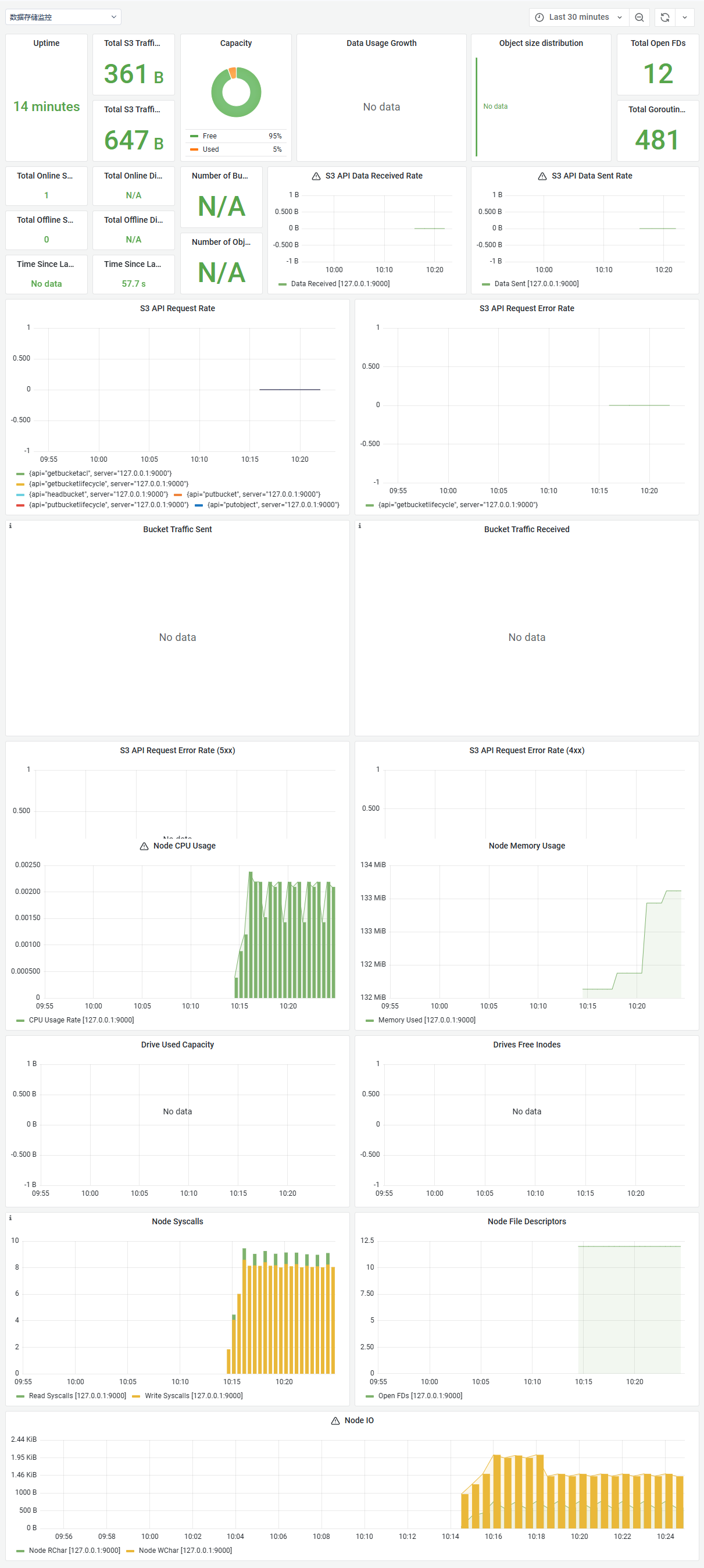This screenshot has height=1568, width=704.
Task: Click warning icon beside Node IO title
Action: pos(335,1421)
